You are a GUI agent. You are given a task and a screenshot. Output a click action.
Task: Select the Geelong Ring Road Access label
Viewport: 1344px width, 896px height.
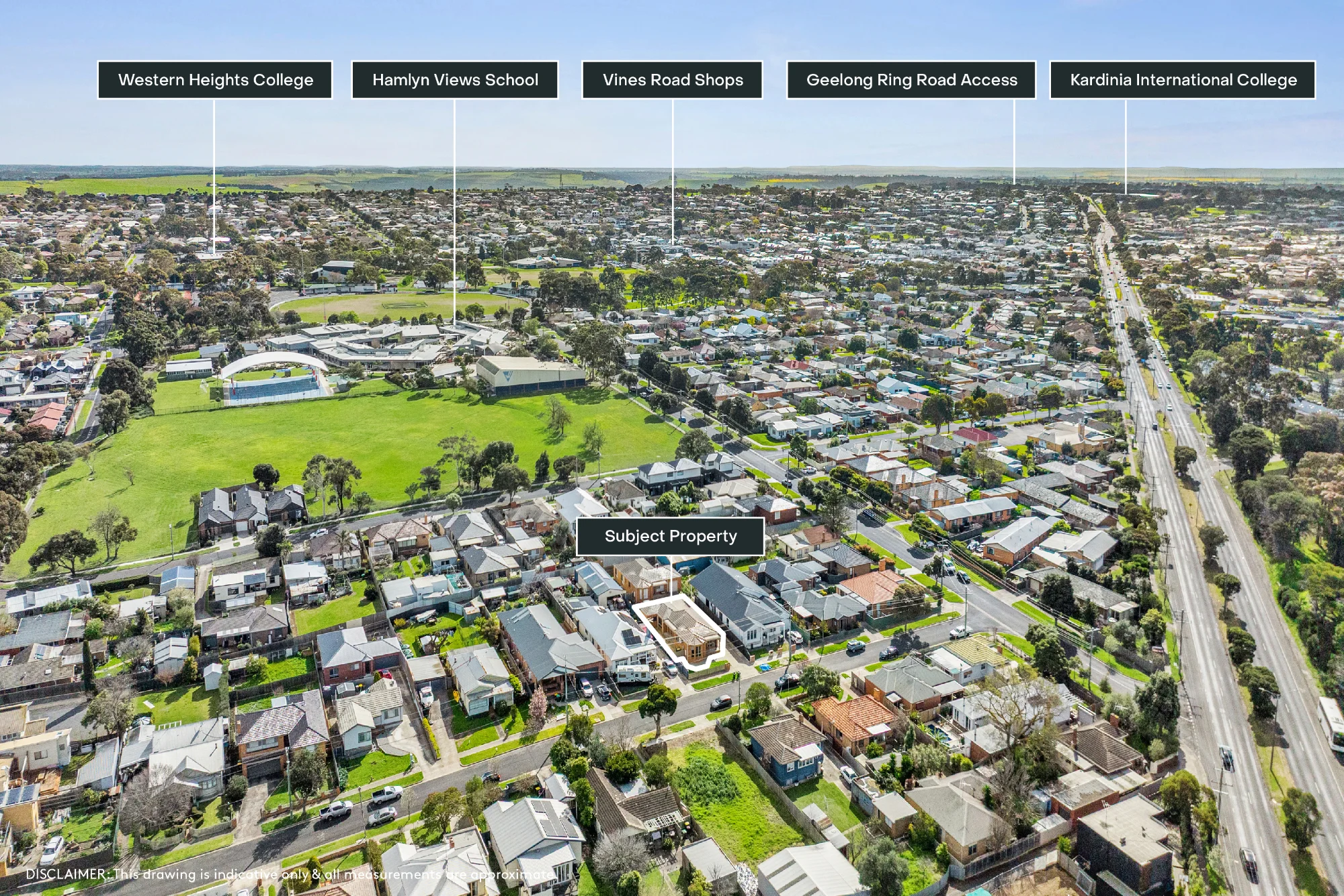click(911, 80)
